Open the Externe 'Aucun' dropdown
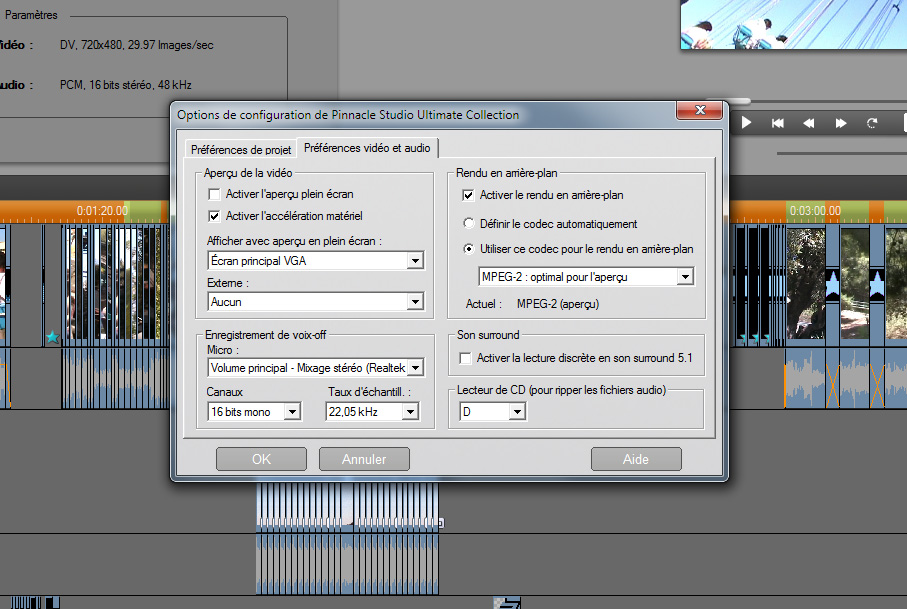 pyautogui.click(x=316, y=301)
